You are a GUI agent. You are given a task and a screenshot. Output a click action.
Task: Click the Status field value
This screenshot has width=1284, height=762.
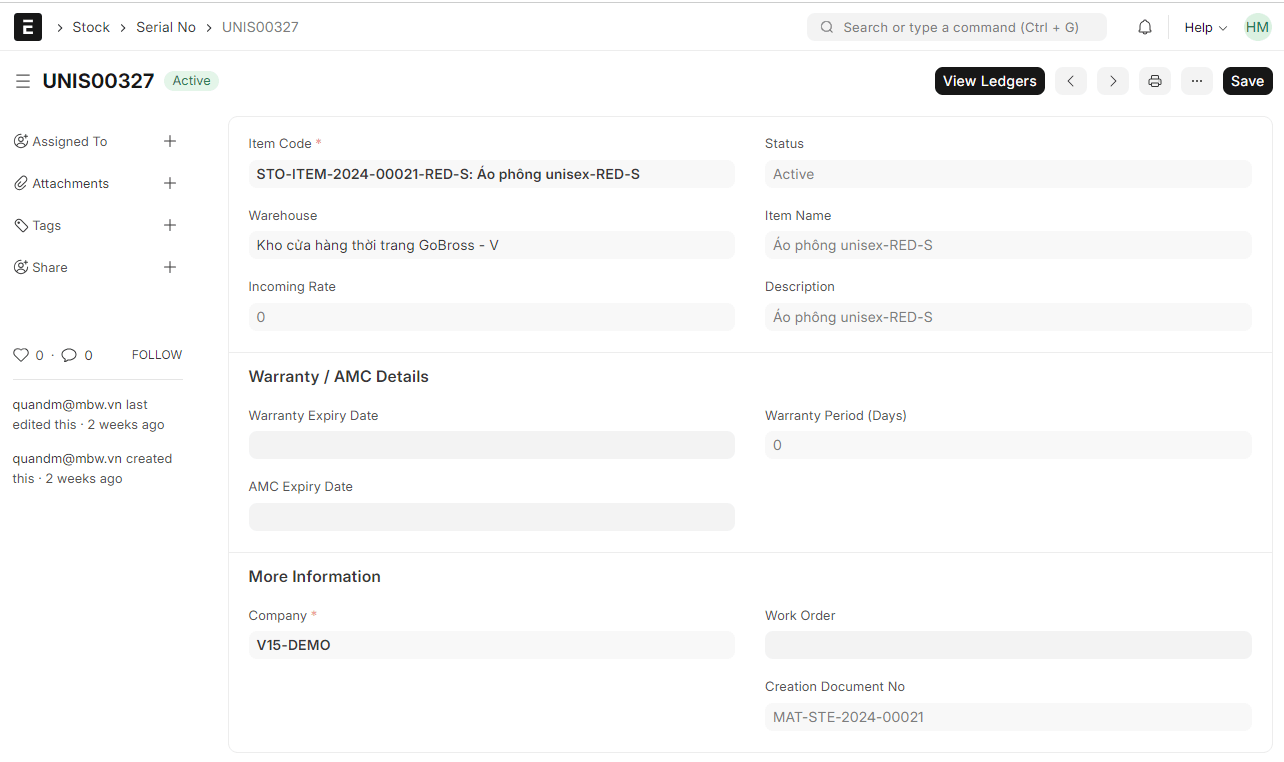pos(1008,174)
